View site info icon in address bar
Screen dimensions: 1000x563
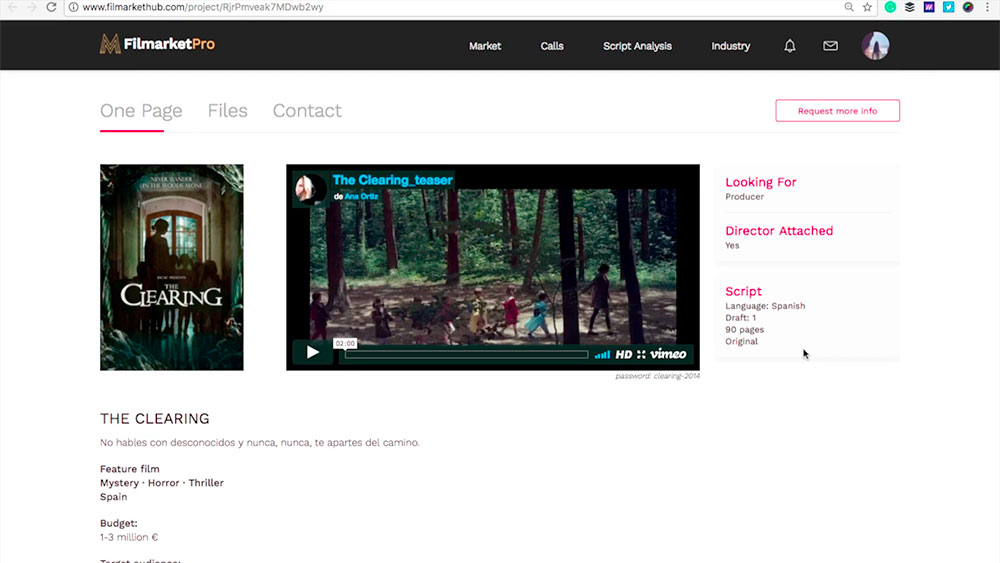coord(73,7)
